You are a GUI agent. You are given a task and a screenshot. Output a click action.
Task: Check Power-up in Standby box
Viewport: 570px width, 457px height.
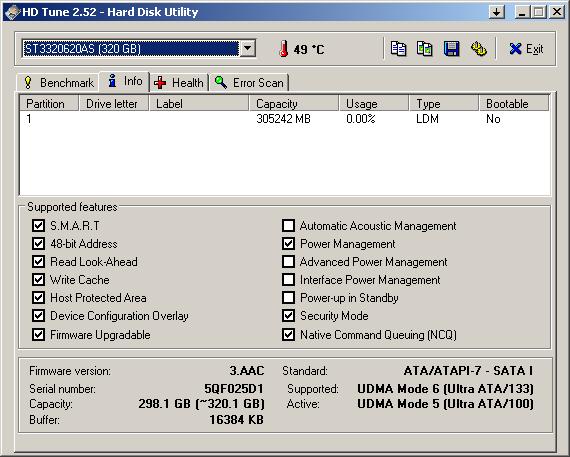point(288,297)
